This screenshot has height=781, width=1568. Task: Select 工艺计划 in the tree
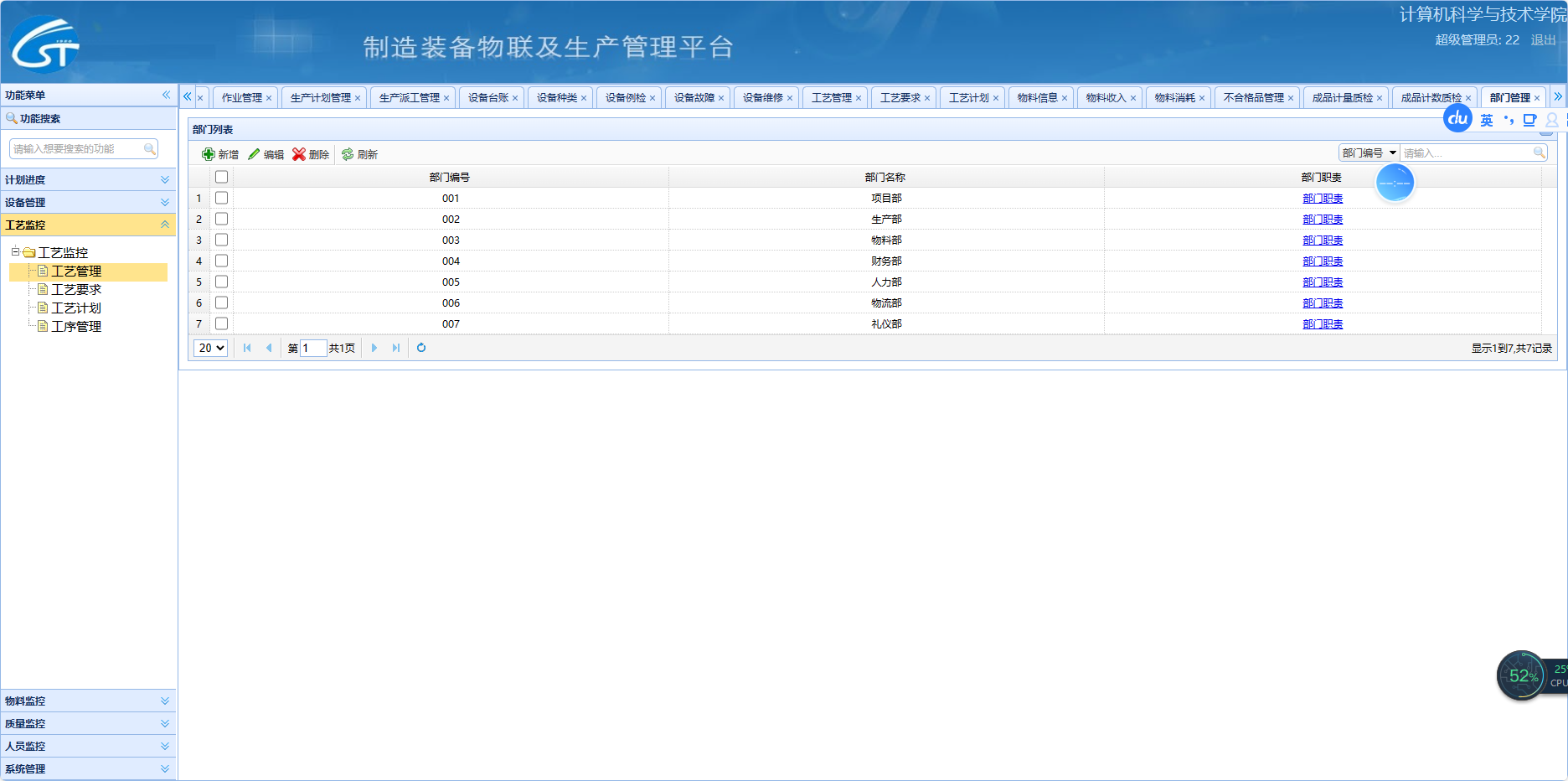76,308
